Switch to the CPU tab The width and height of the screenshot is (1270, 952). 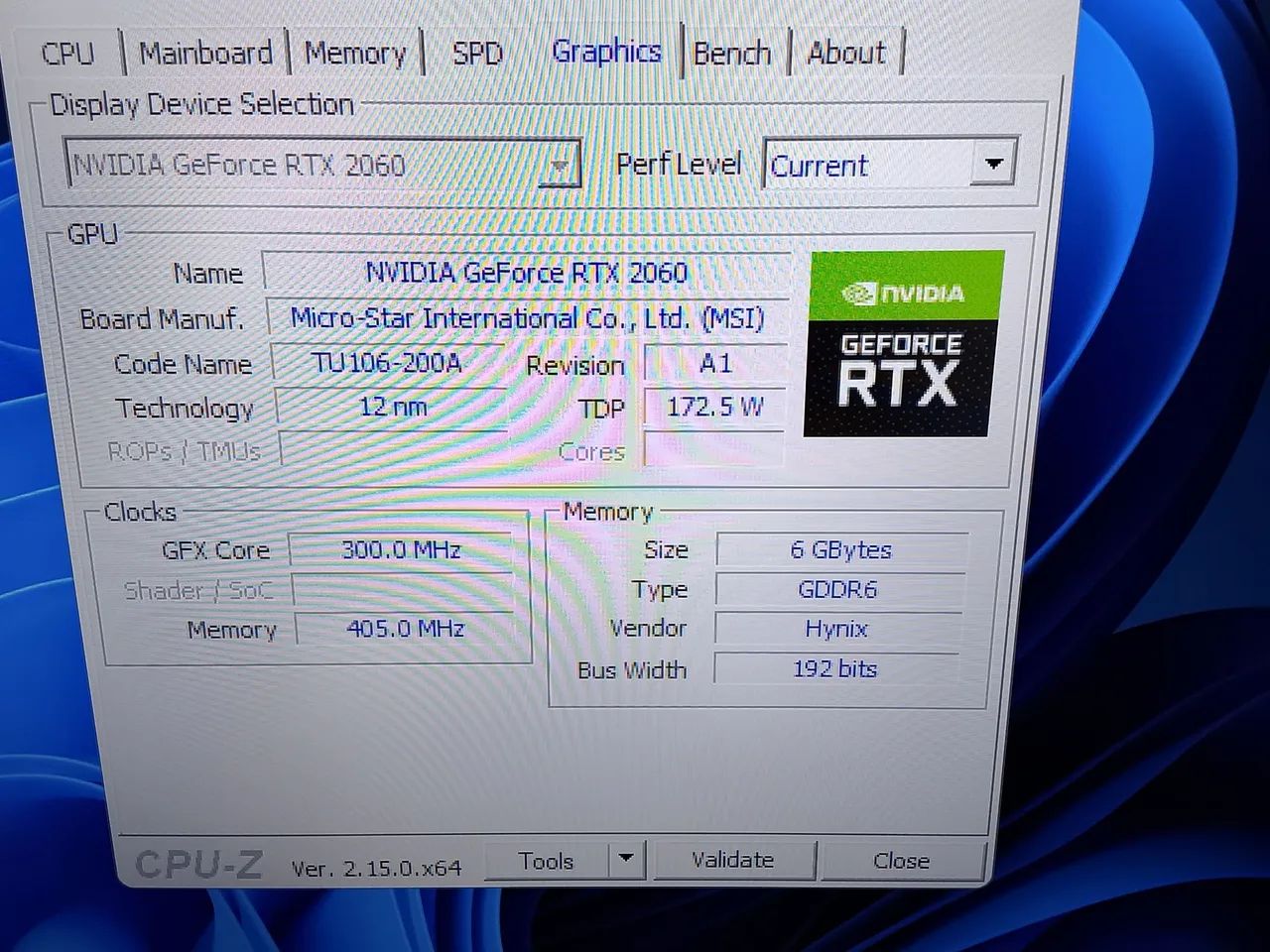click(66, 53)
